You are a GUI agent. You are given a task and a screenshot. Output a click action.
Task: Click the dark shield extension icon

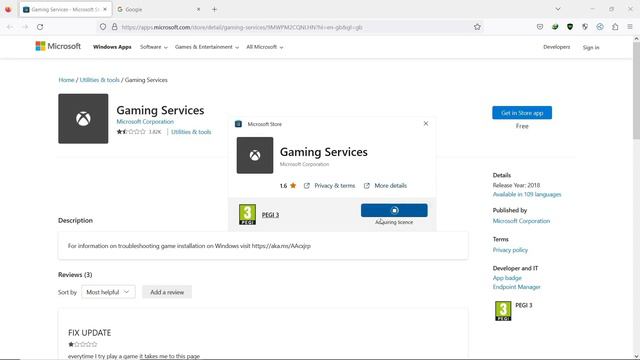(x=570, y=27)
